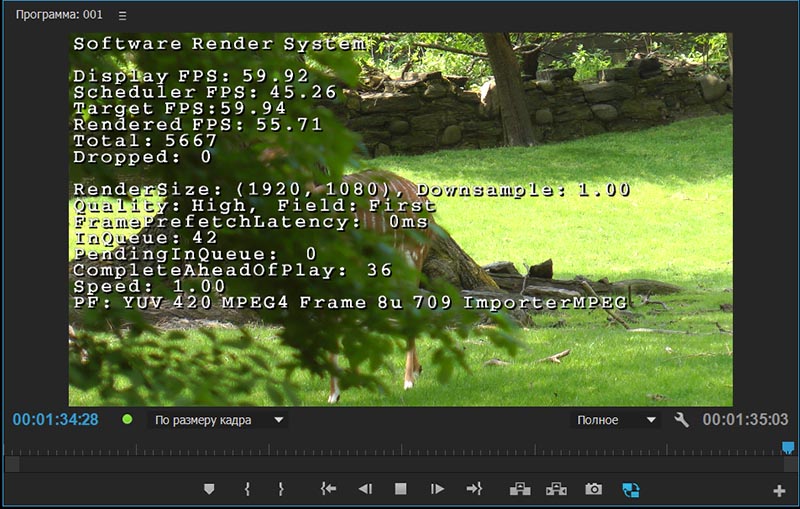The image size is (800, 509).
Task: Click the left handle of the zoom scroll bar
Action: [12, 464]
